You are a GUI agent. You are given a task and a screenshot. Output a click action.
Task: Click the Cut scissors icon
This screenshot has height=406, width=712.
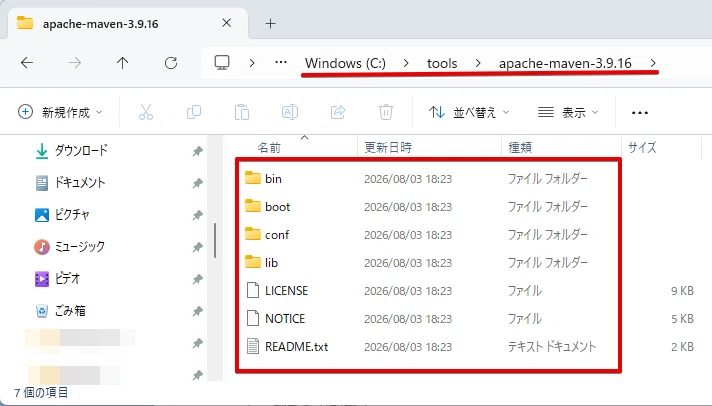pyautogui.click(x=146, y=112)
